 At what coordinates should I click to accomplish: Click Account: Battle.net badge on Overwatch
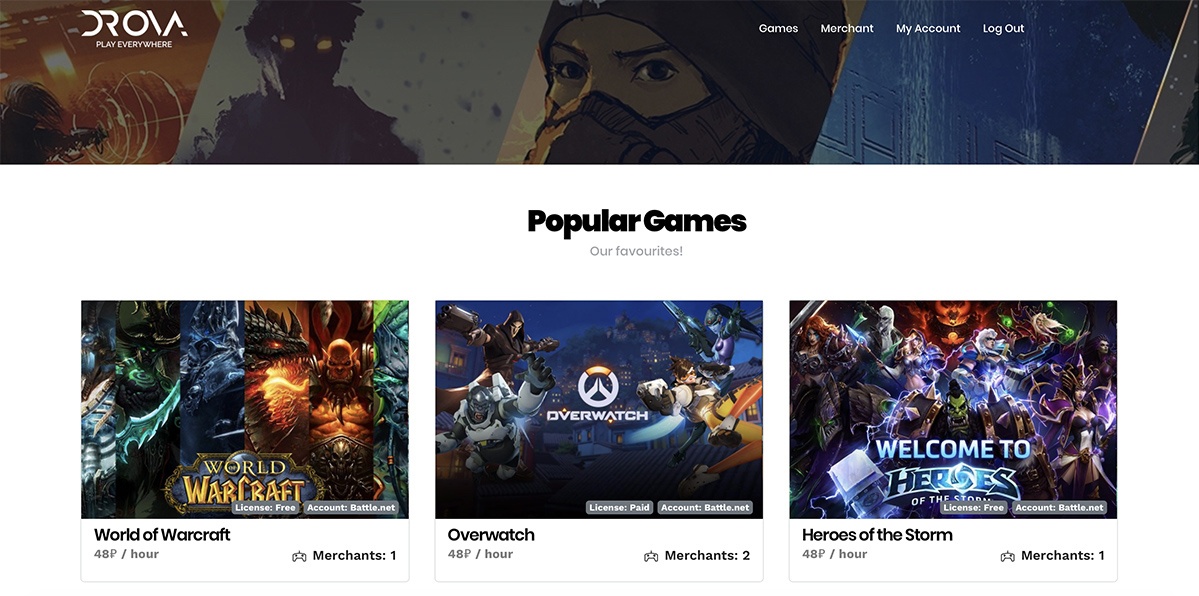705,507
